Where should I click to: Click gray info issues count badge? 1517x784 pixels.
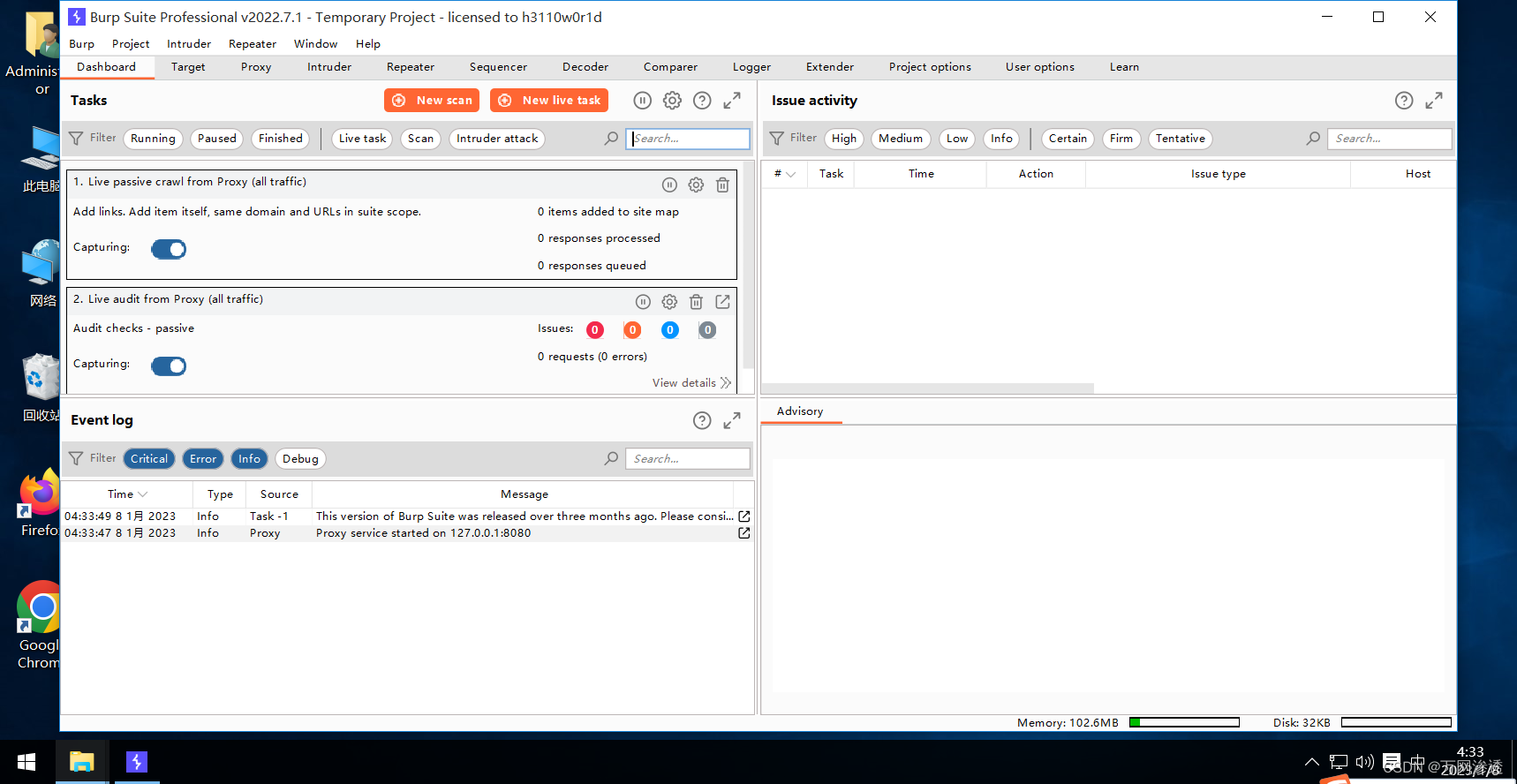click(x=707, y=330)
